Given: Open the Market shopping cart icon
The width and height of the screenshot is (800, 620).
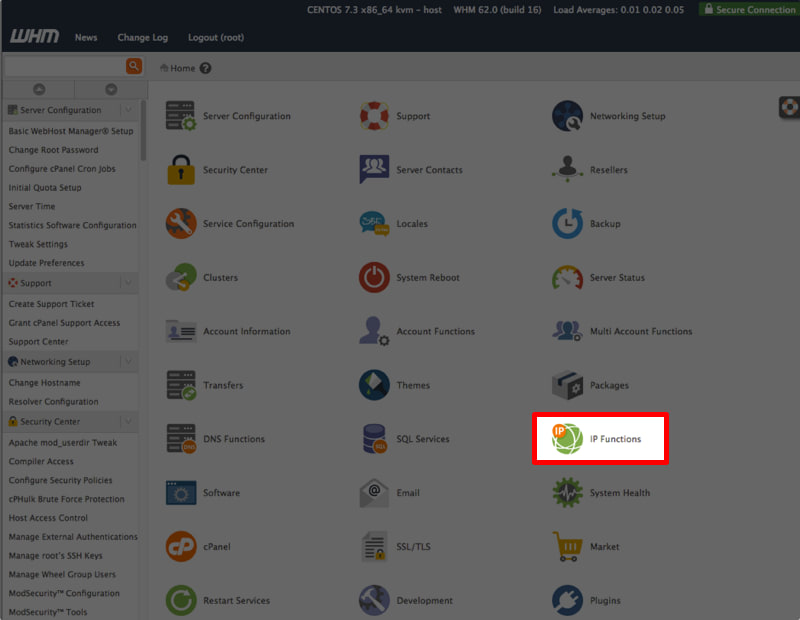Looking at the screenshot, I should (567, 547).
